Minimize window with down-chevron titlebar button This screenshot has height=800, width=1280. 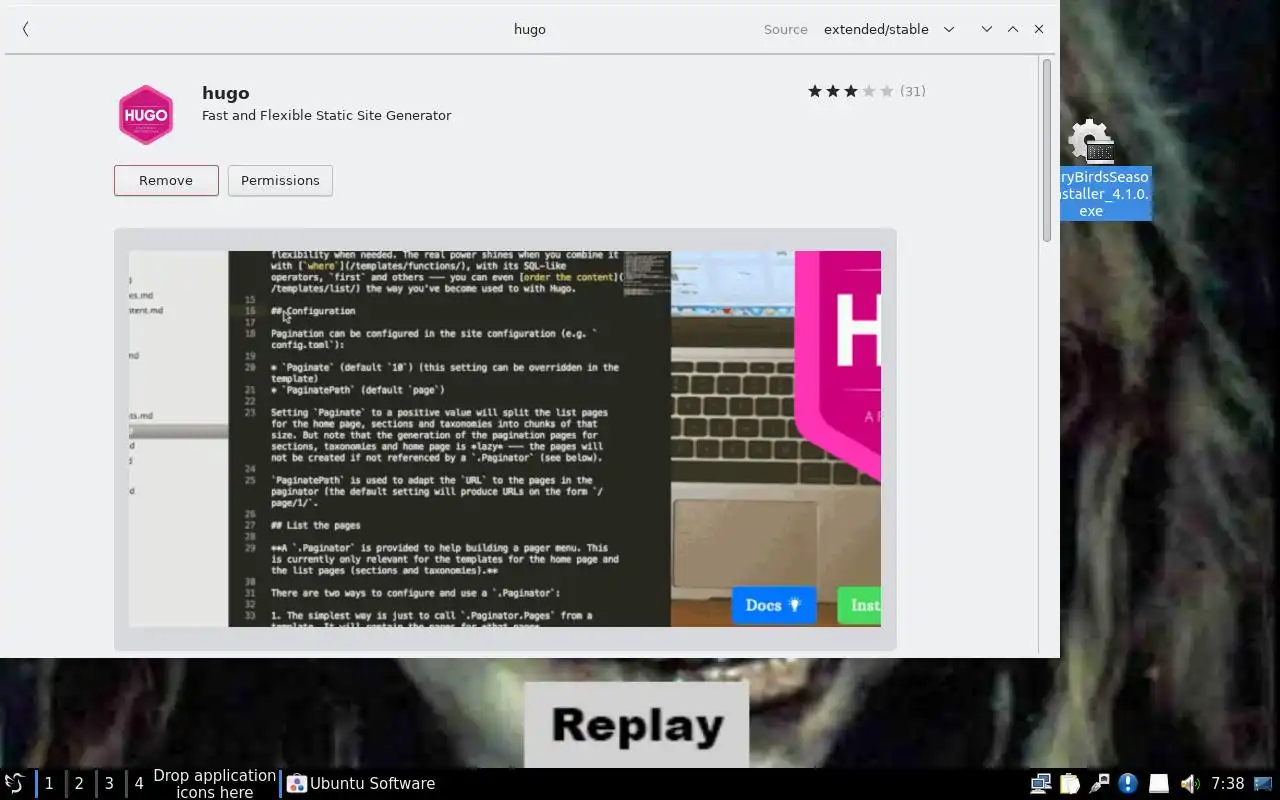986,29
